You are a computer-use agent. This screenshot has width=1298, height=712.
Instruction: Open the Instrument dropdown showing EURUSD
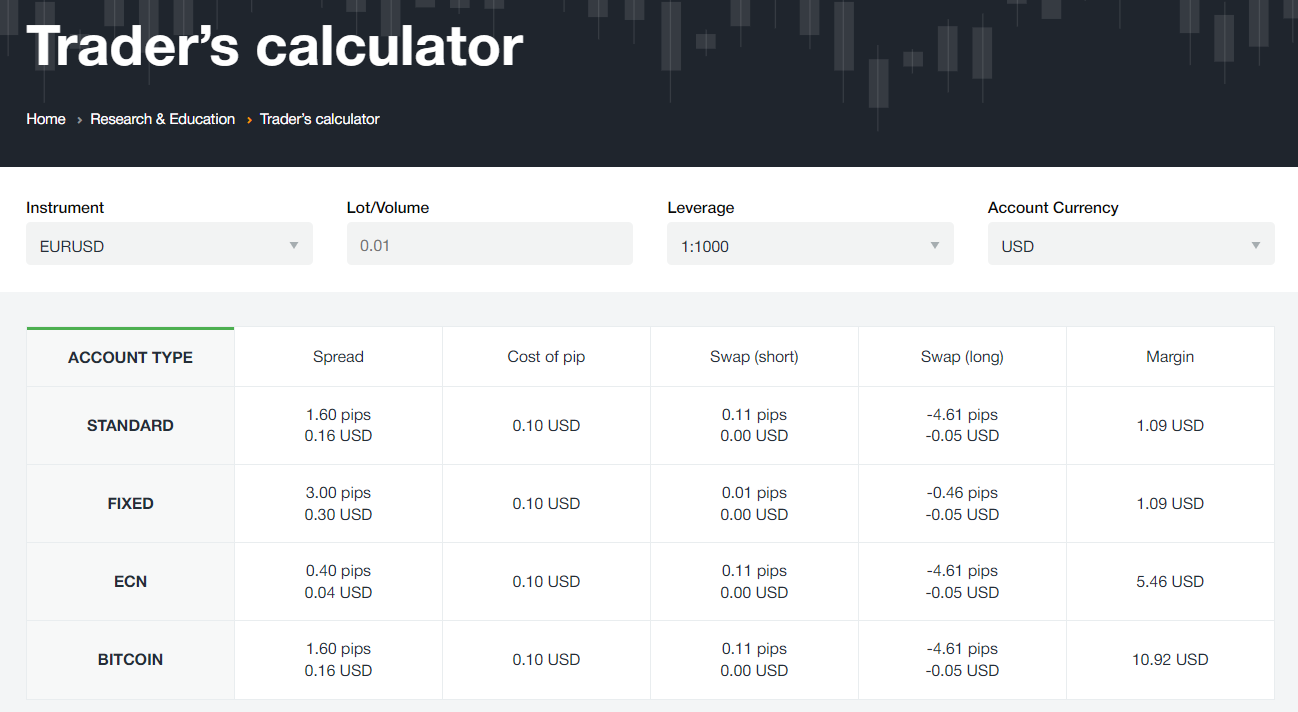(168, 245)
